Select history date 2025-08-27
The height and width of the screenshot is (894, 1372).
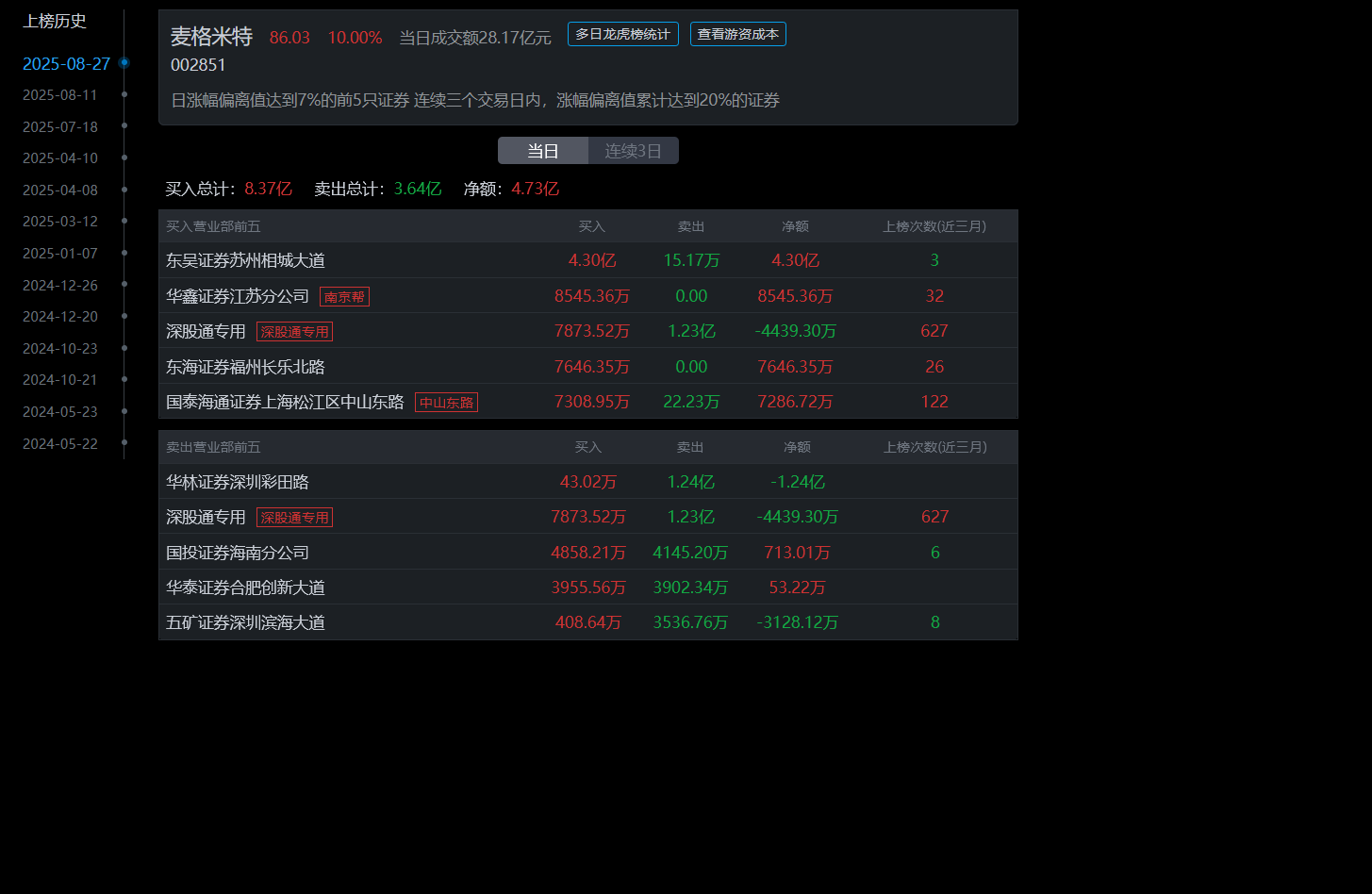[66, 63]
